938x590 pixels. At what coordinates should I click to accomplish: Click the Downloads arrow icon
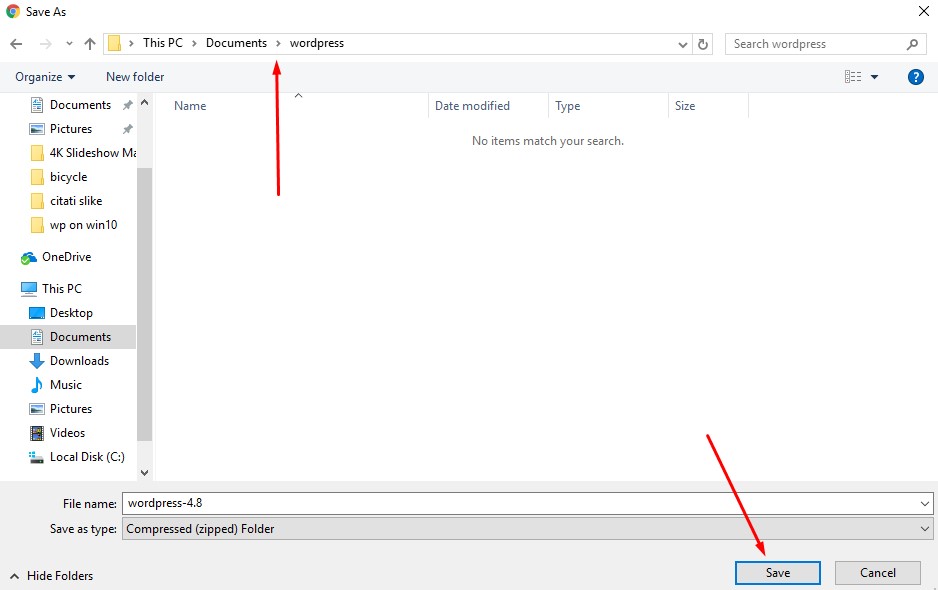coord(36,361)
